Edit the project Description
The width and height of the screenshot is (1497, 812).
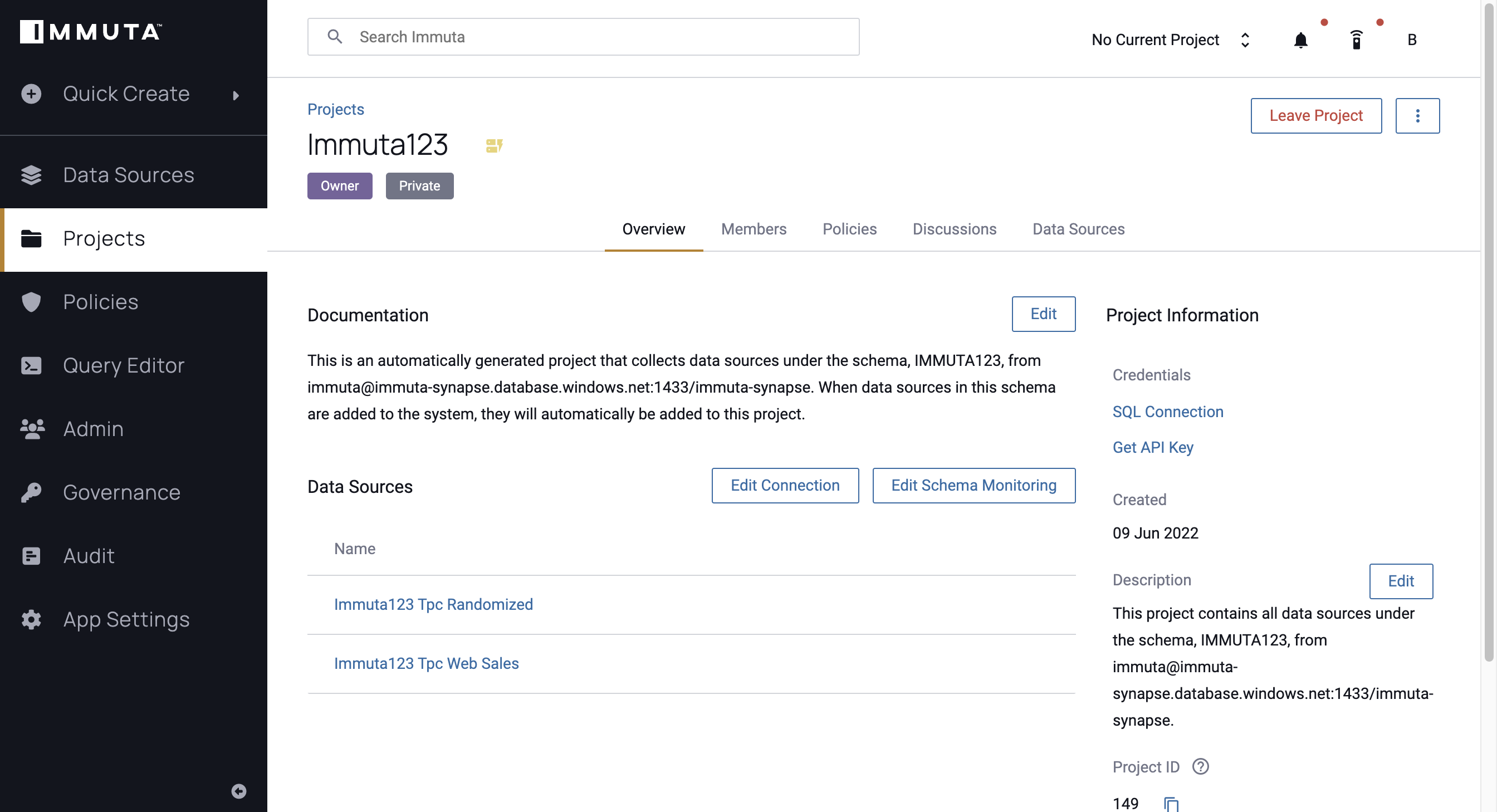(x=1401, y=581)
